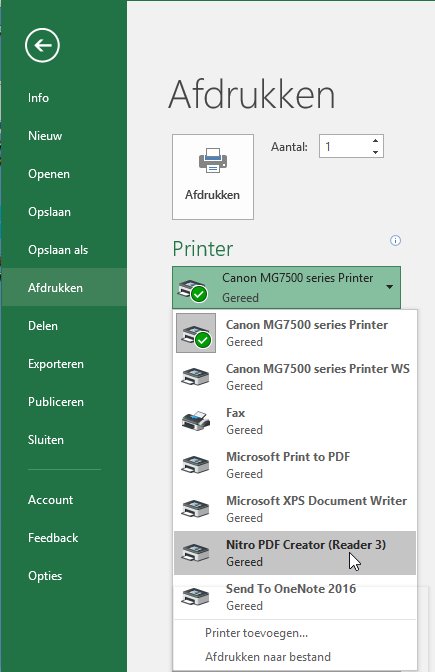Screen dimensions: 435x672
Task: Select Canon MG7500 series Printer in list
Action: tap(295, 333)
